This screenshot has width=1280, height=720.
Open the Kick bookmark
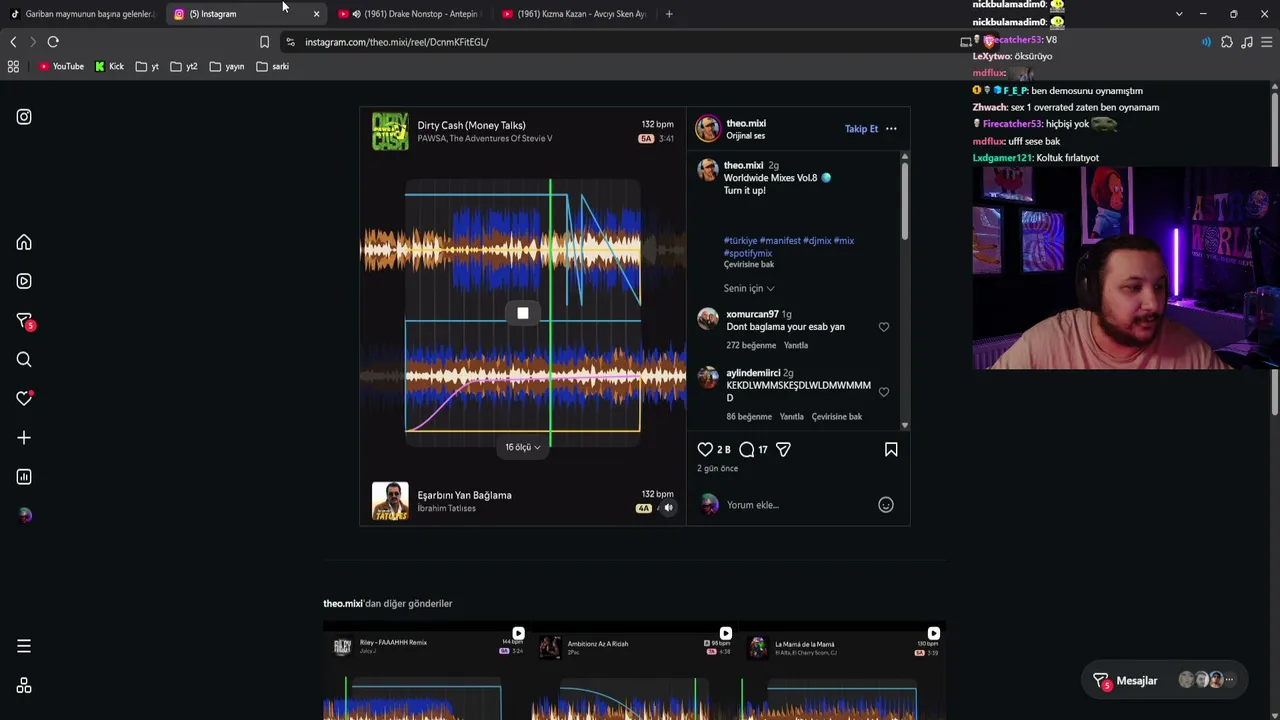pyautogui.click(x=109, y=67)
